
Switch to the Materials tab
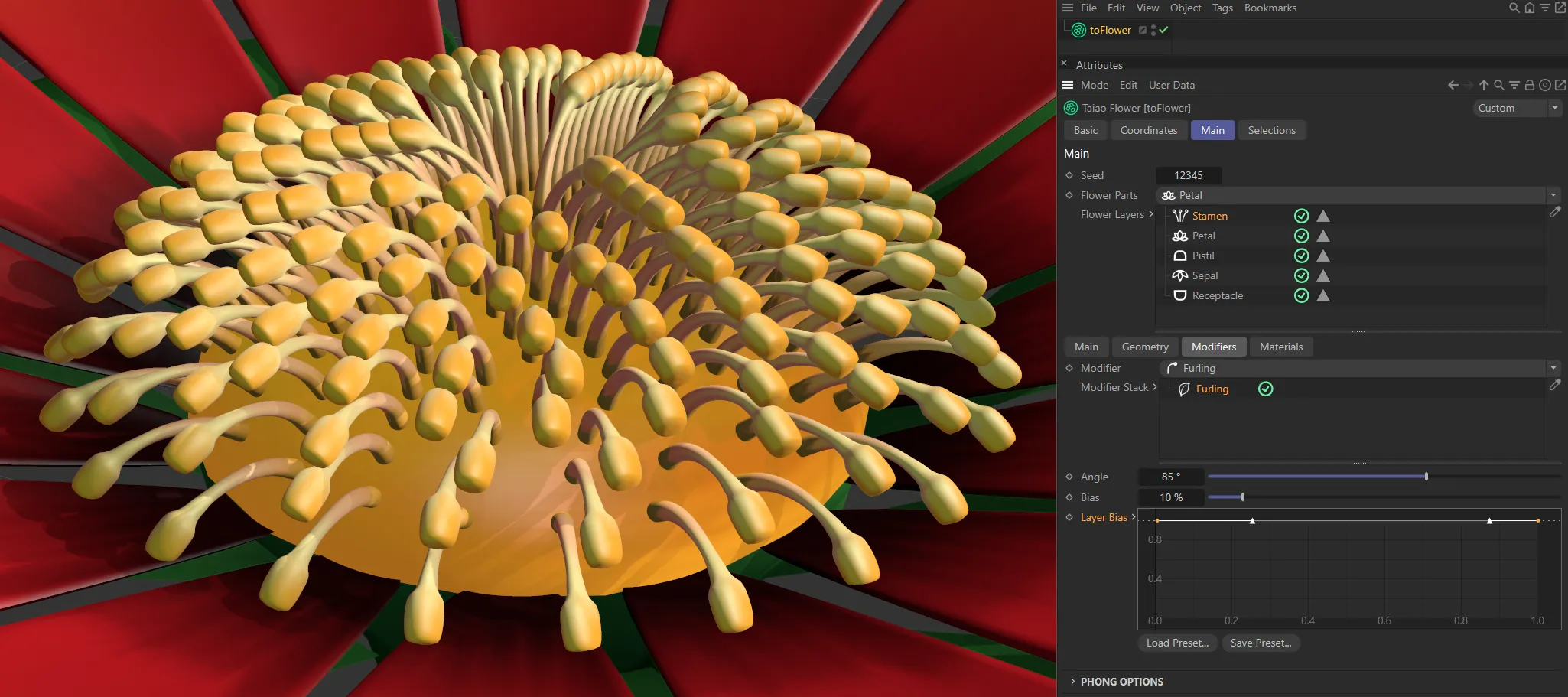(1280, 347)
